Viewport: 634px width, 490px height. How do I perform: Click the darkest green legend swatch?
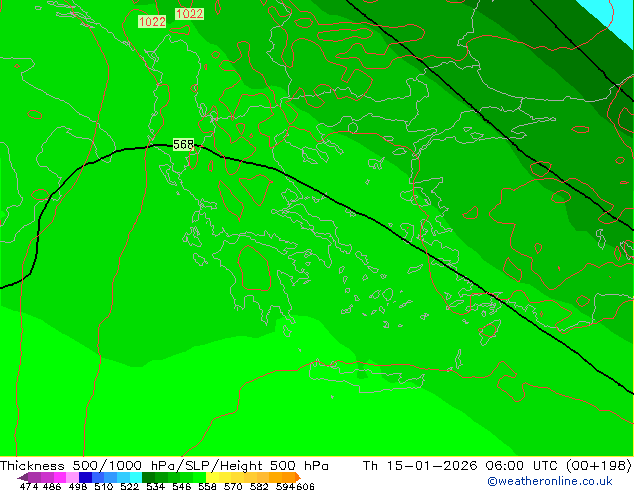coord(148,477)
